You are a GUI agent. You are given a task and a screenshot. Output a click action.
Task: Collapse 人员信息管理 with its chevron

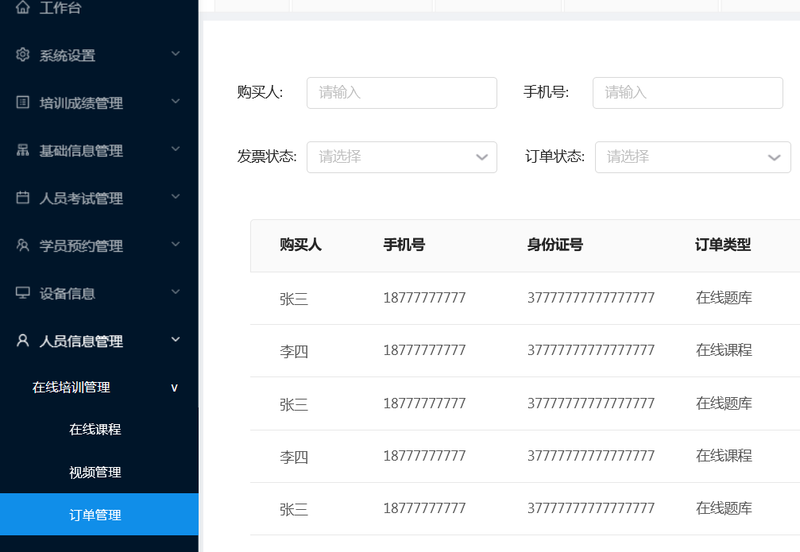(175, 339)
